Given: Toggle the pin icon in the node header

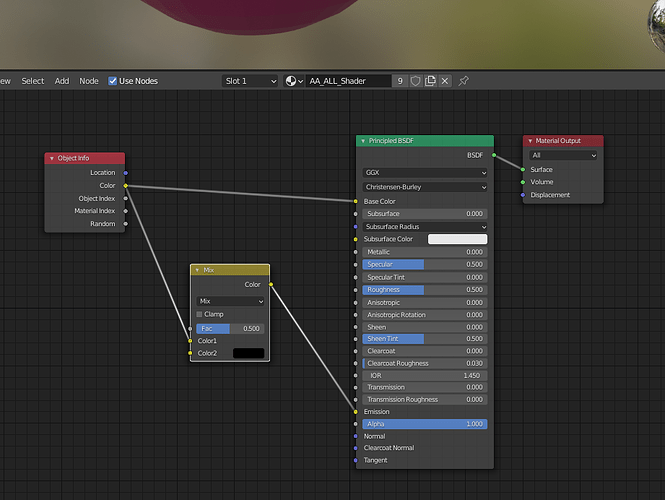Looking at the screenshot, I should point(463,81).
